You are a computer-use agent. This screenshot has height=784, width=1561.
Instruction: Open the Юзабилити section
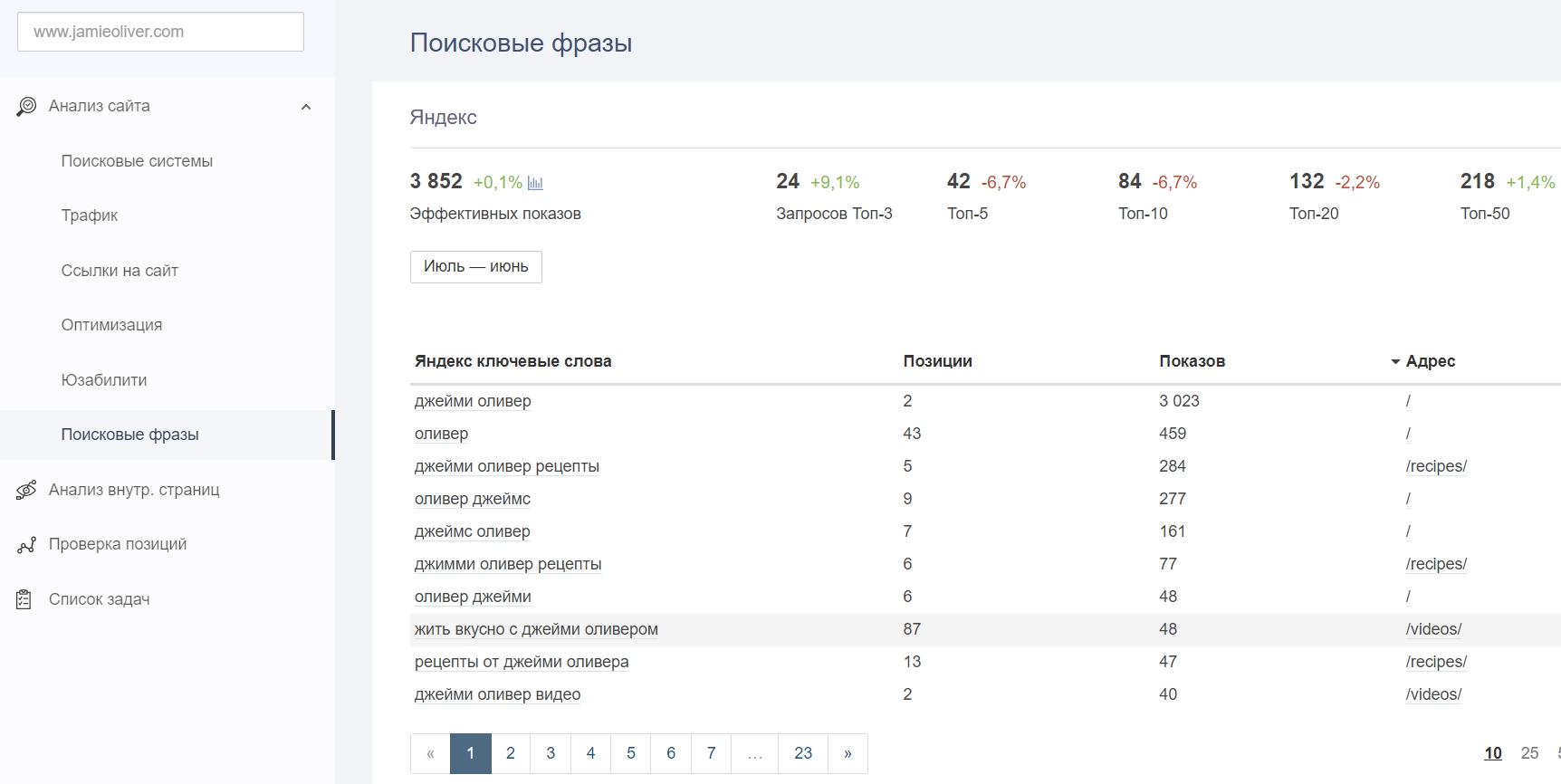tap(104, 380)
